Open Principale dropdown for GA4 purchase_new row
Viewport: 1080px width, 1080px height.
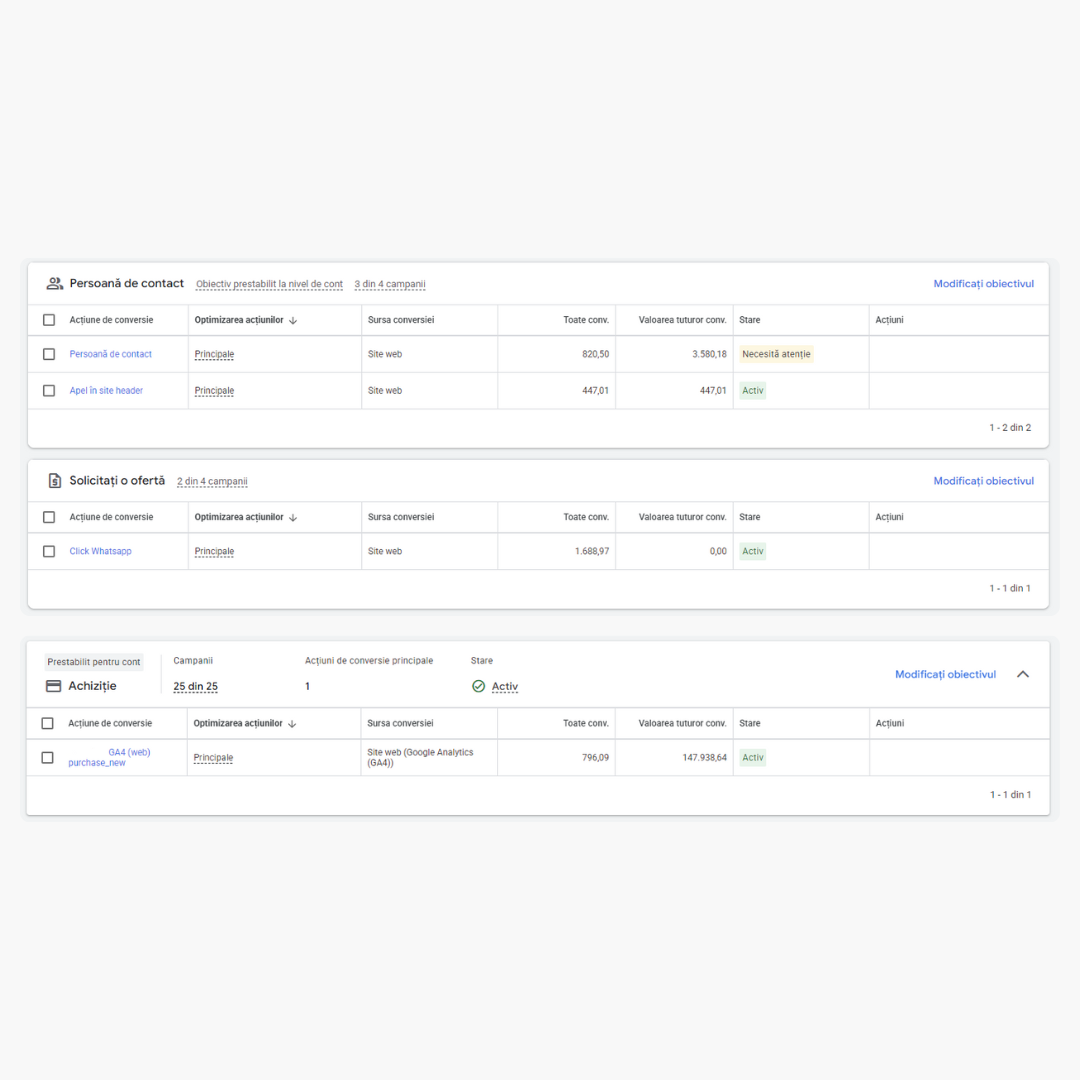pos(213,758)
